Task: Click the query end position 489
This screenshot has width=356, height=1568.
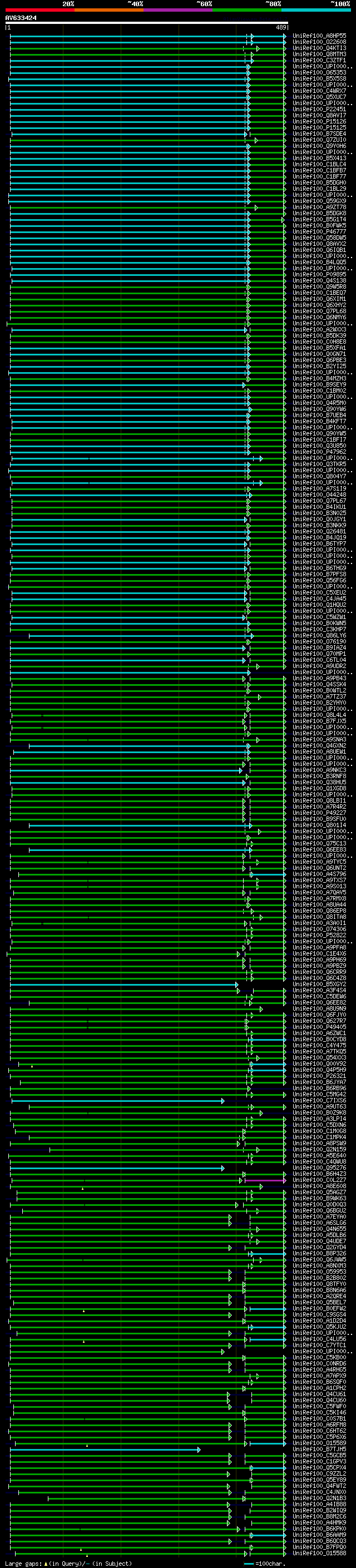Action: coord(280,27)
